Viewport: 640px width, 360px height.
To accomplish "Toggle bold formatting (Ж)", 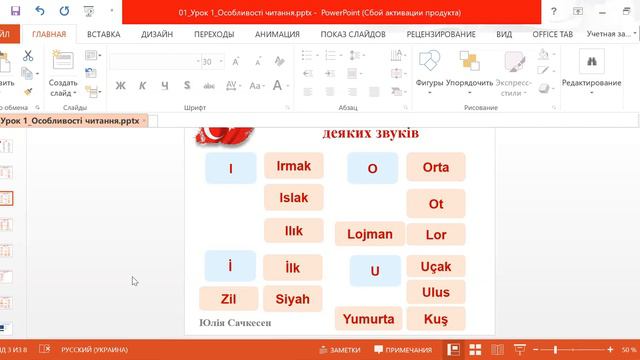I will 120,86.
